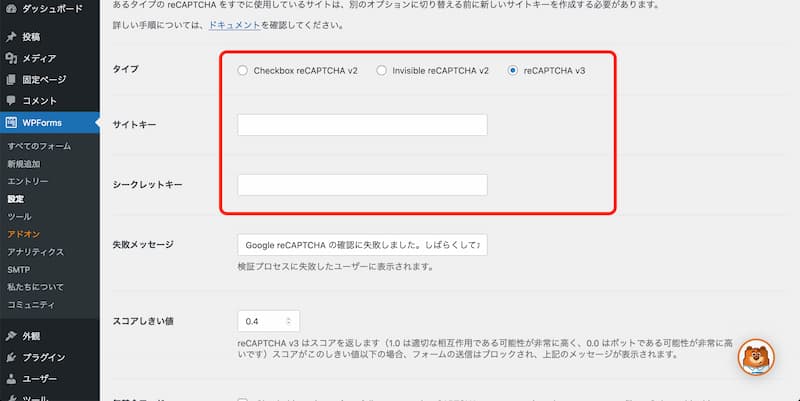Click the サイトキー setting label
The height and width of the screenshot is (401, 800).
tap(134, 124)
